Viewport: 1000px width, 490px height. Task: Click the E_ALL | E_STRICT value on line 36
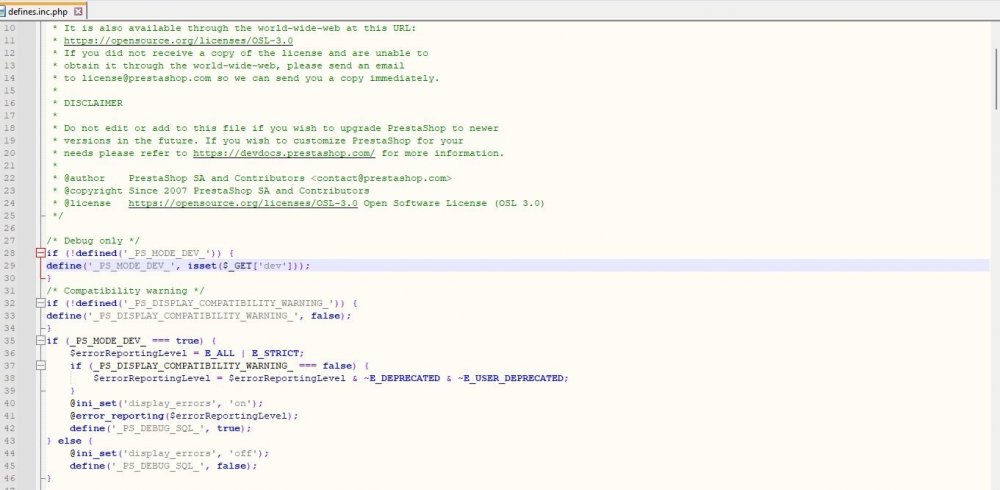(x=254, y=353)
